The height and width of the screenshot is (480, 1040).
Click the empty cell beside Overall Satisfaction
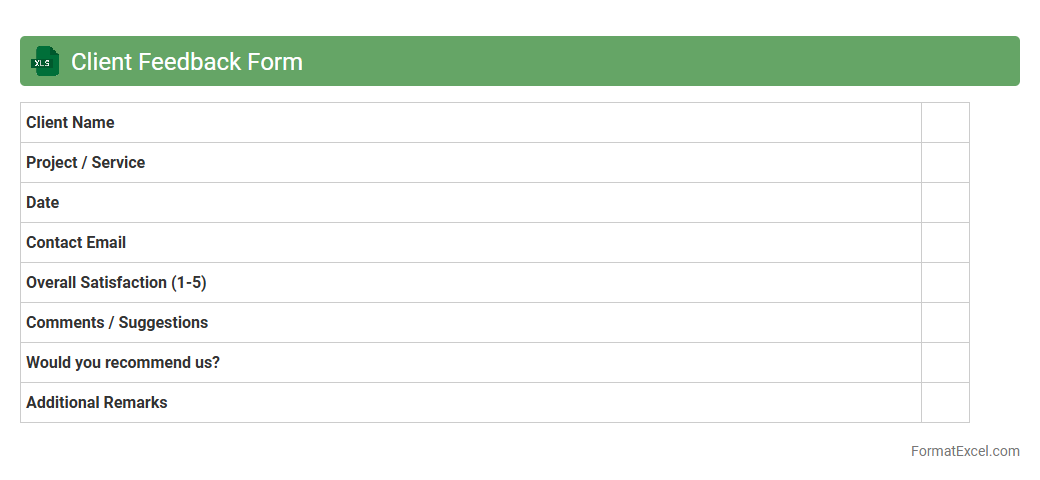coord(945,283)
